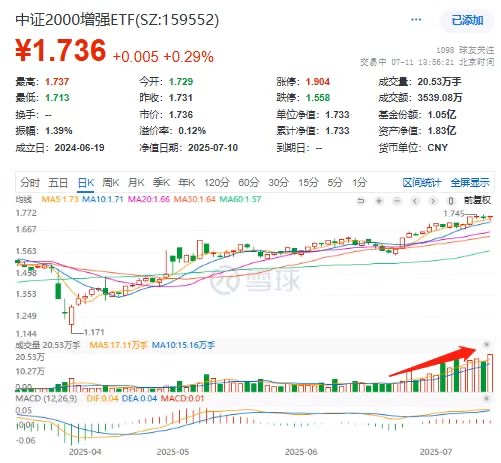Close the 成交量 volume indicator panel
The image size is (501, 463).
486,344
